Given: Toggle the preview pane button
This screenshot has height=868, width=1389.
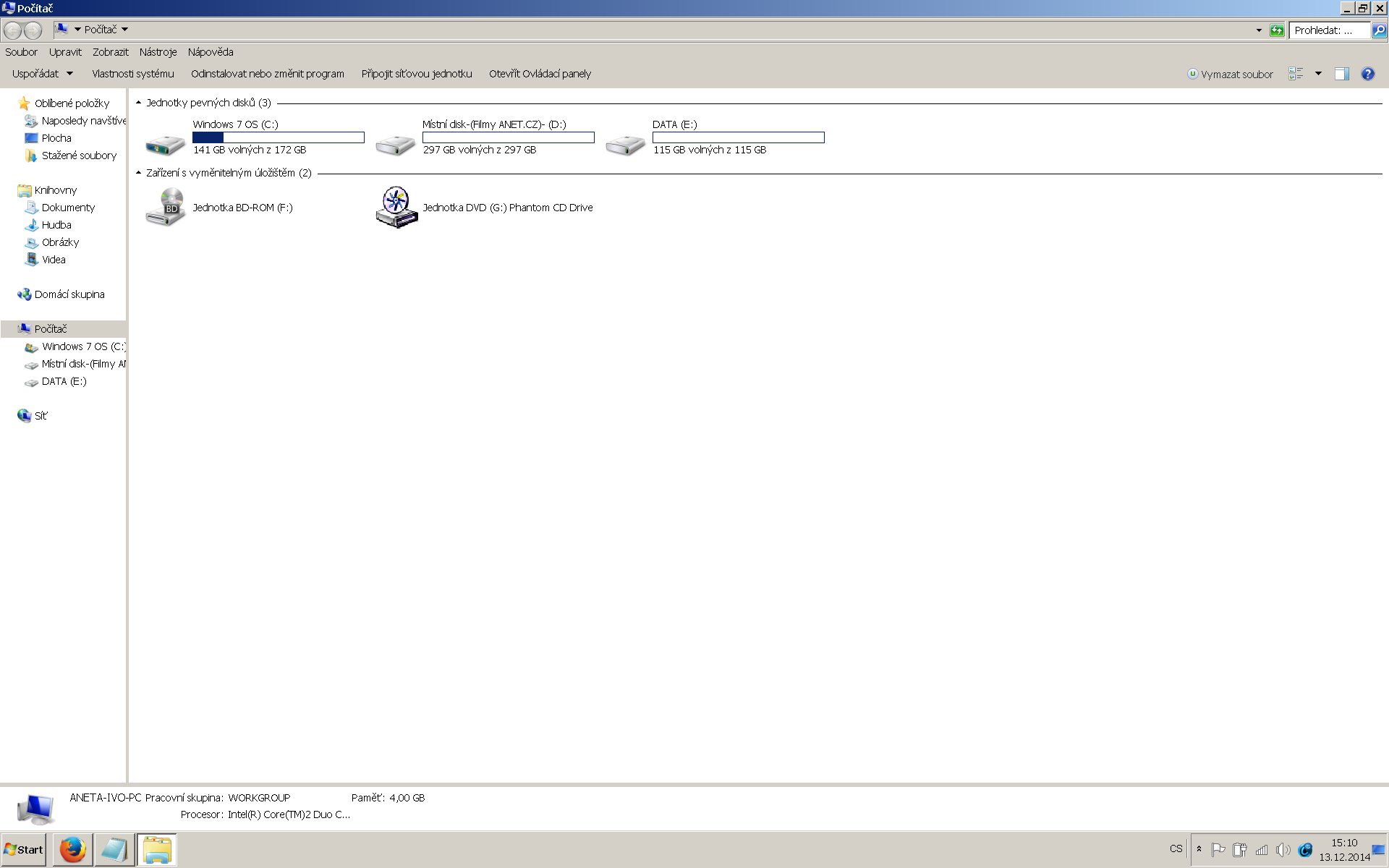Looking at the screenshot, I should [x=1341, y=74].
